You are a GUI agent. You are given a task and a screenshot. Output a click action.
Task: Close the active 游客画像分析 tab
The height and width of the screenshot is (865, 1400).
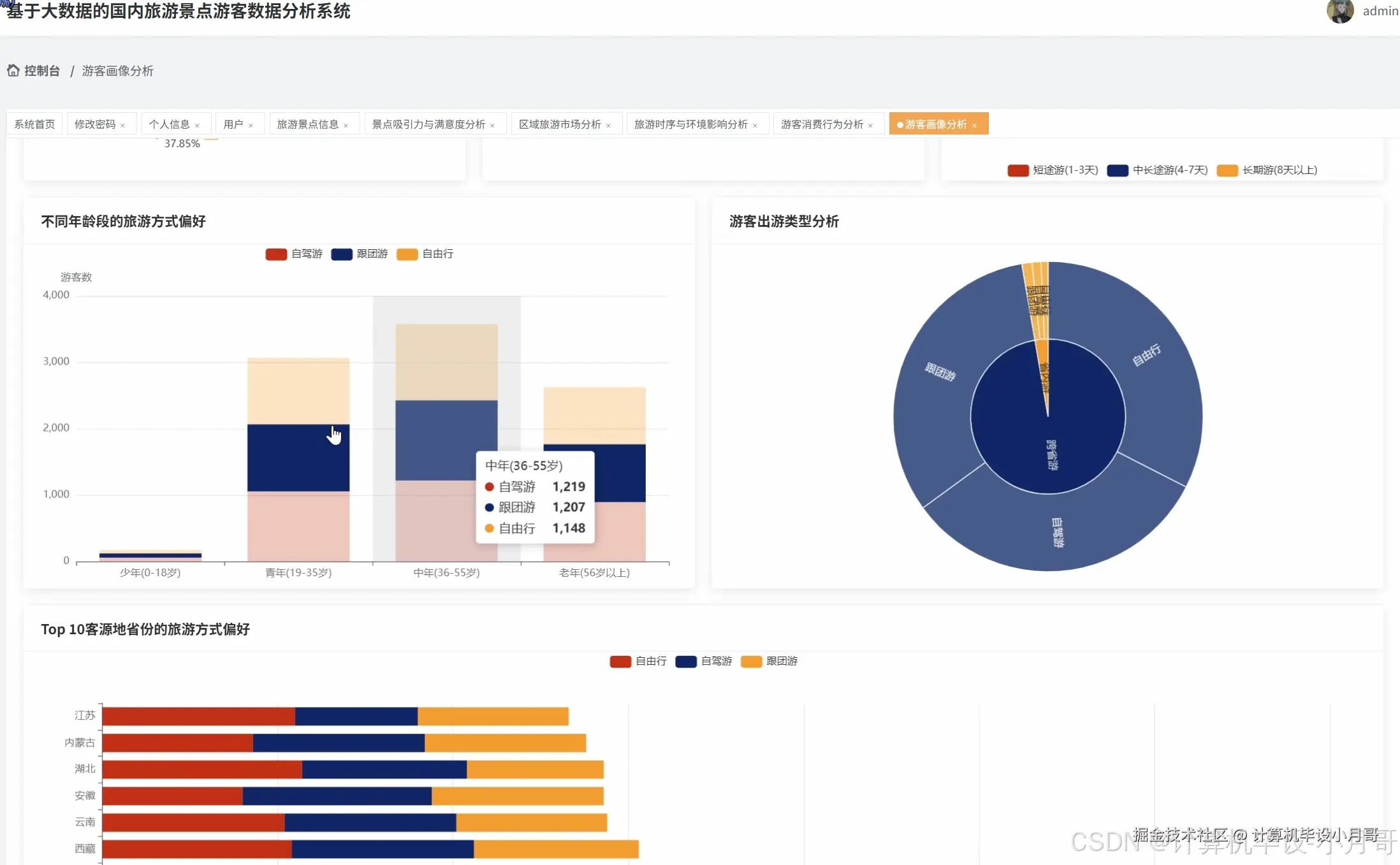point(974,126)
